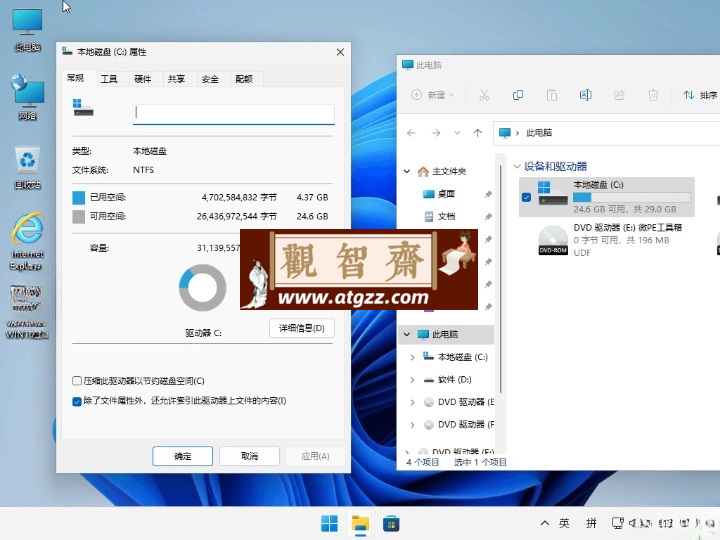Select 此电脑 in the navigation pane

coord(445,334)
